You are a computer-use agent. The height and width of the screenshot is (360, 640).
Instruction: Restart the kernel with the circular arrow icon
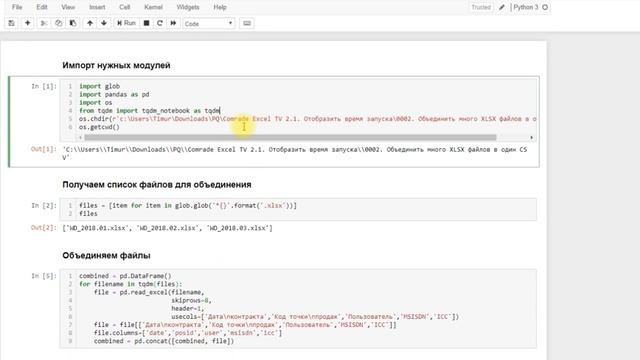click(160, 23)
